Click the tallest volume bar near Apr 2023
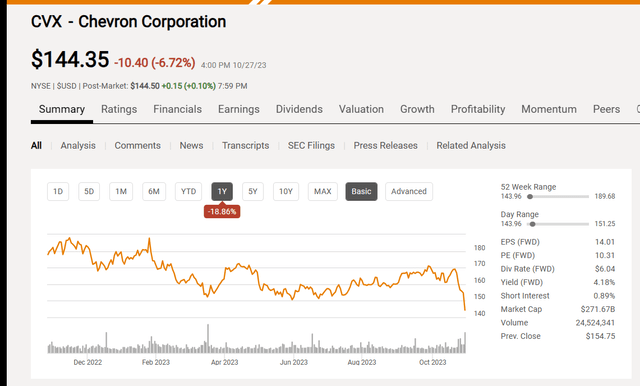Viewport: 640px width, 386px height. point(208,339)
